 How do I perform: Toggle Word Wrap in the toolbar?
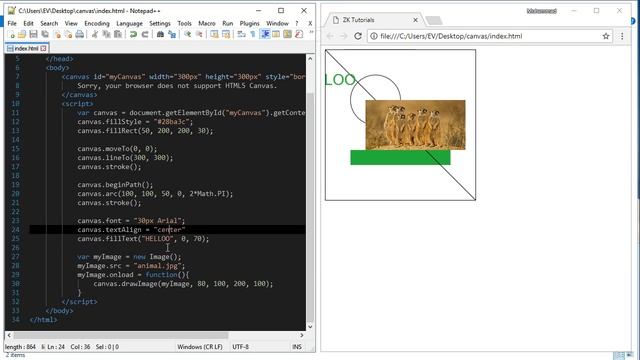tap(241, 35)
